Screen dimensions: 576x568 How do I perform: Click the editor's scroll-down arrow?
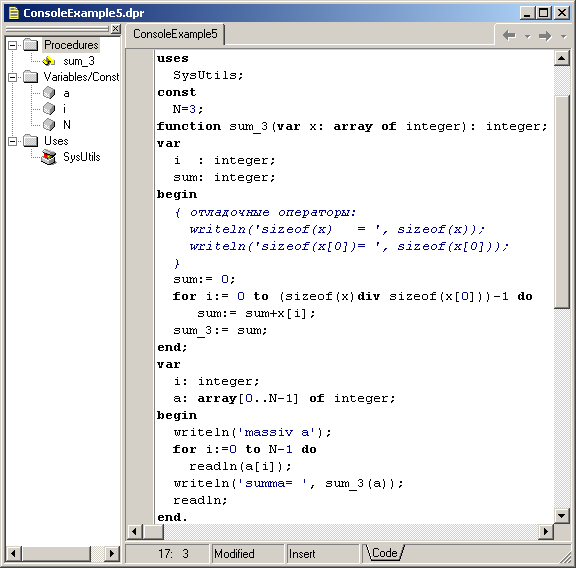[562, 515]
